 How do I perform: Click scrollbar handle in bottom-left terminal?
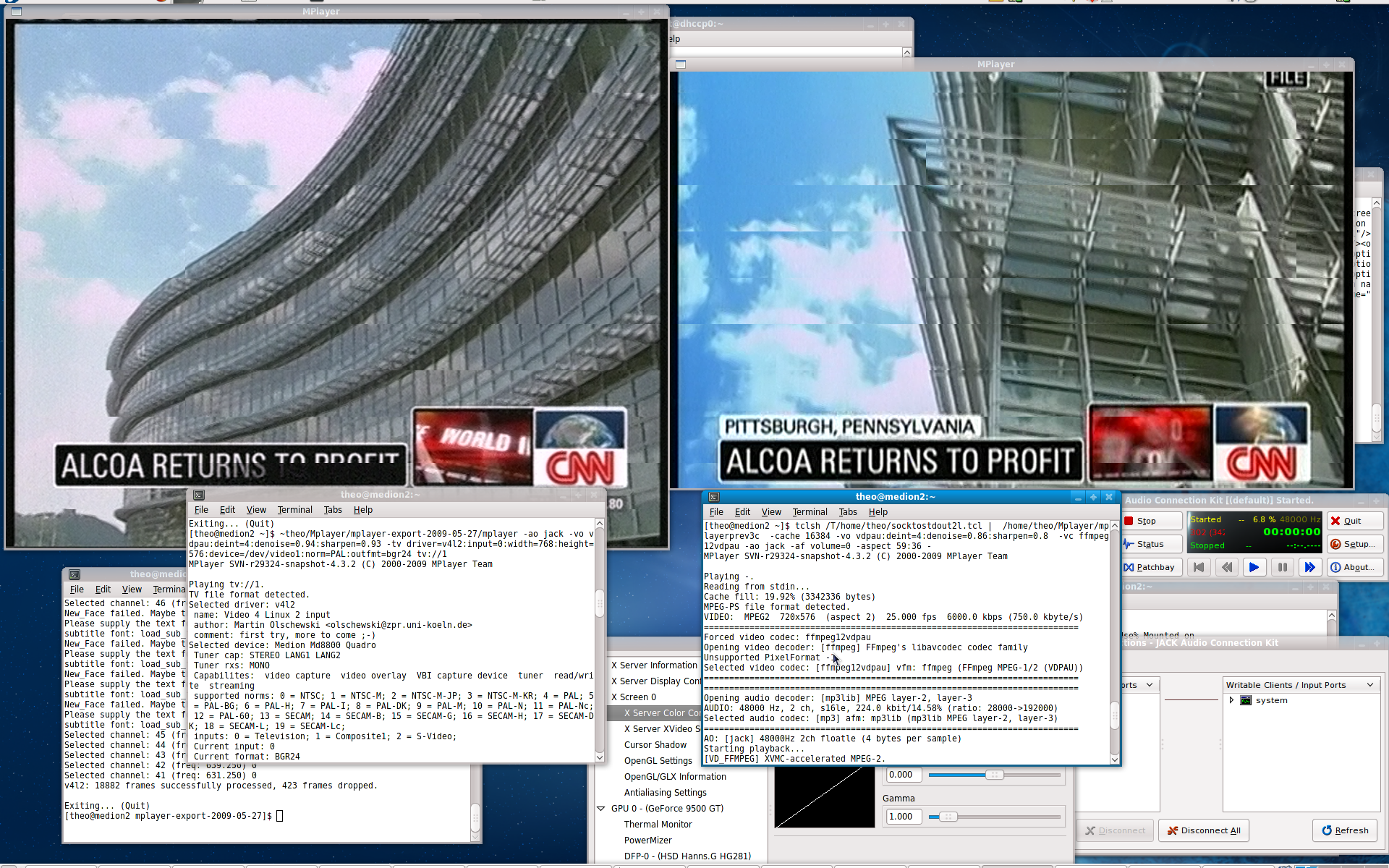(x=475, y=816)
